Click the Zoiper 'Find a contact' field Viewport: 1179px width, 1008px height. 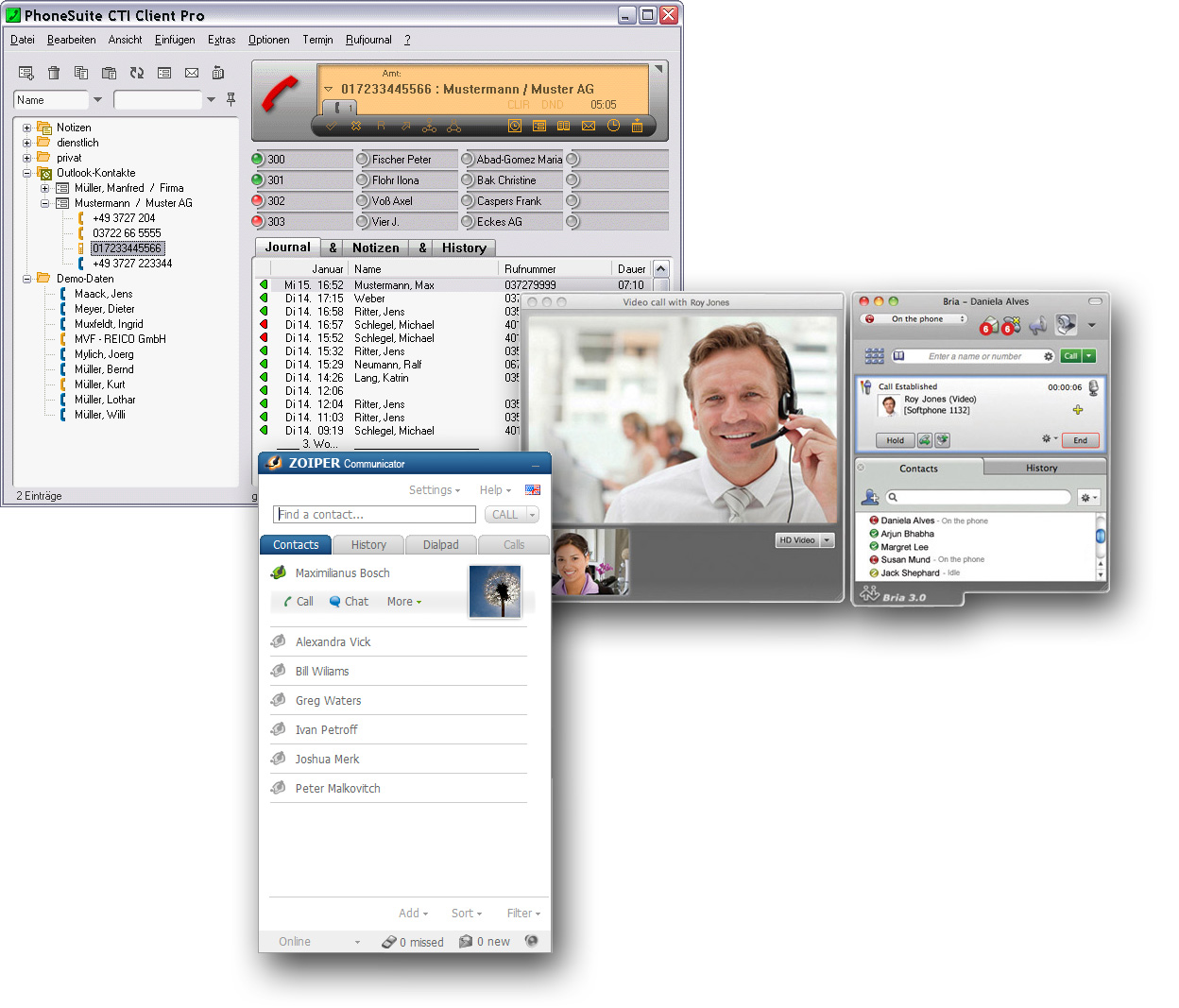click(x=374, y=515)
